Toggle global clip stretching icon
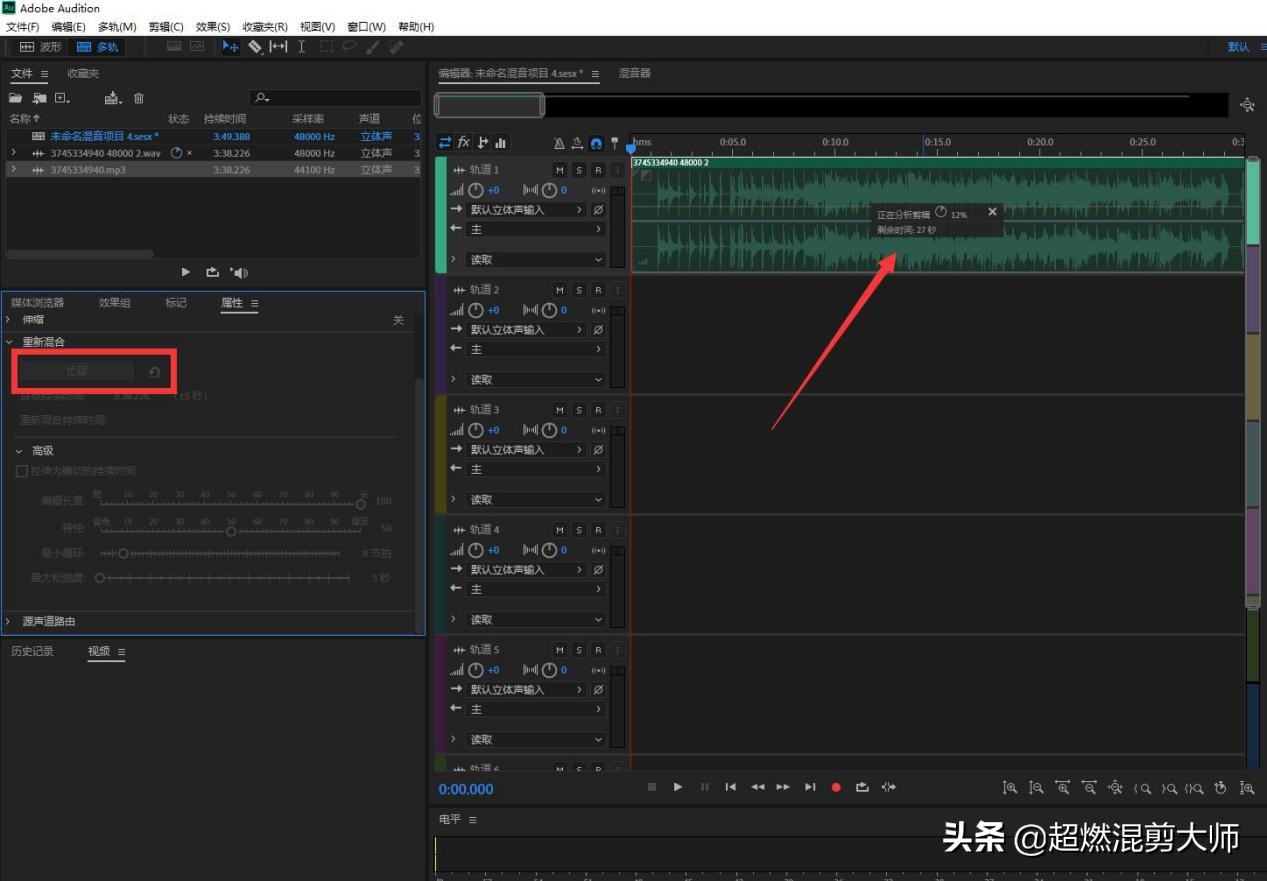 (x=578, y=143)
